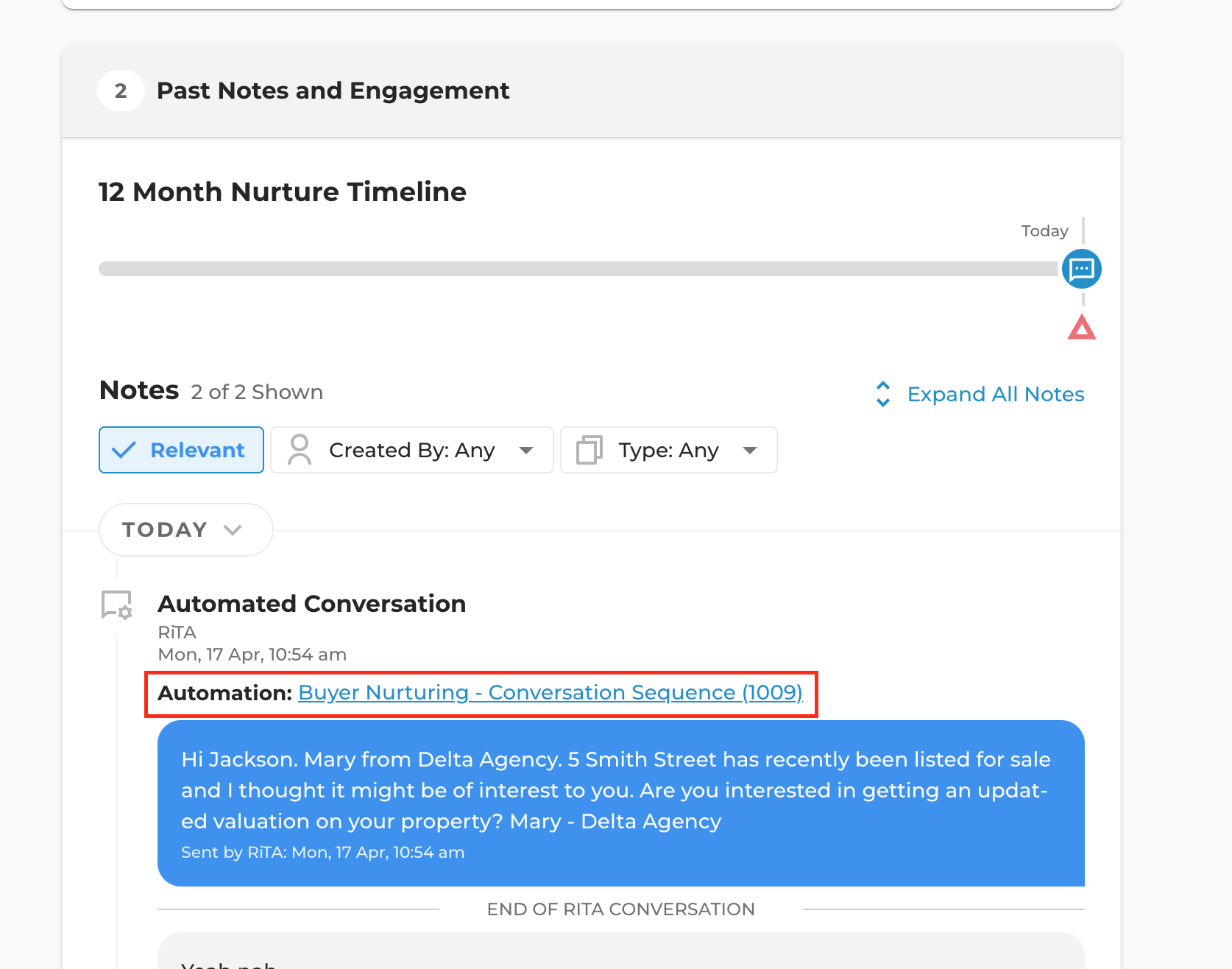This screenshot has height=969, width=1232.
Task: Collapse the TODAY section
Action: click(185, 529)
